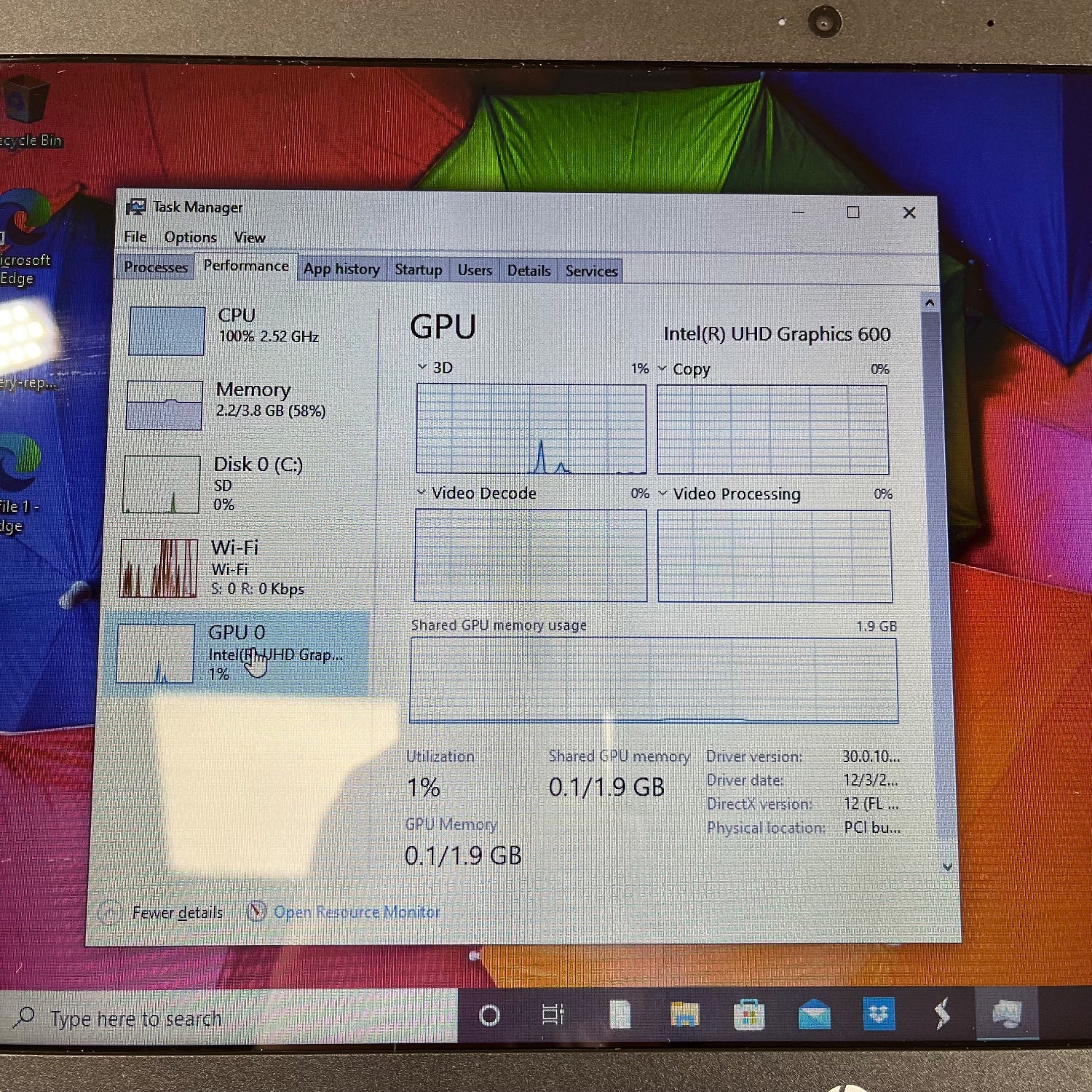This screenshot has height=1092, width=1092.
Task: Collapse the 3D graph section
Action: [x=421, y=368]
